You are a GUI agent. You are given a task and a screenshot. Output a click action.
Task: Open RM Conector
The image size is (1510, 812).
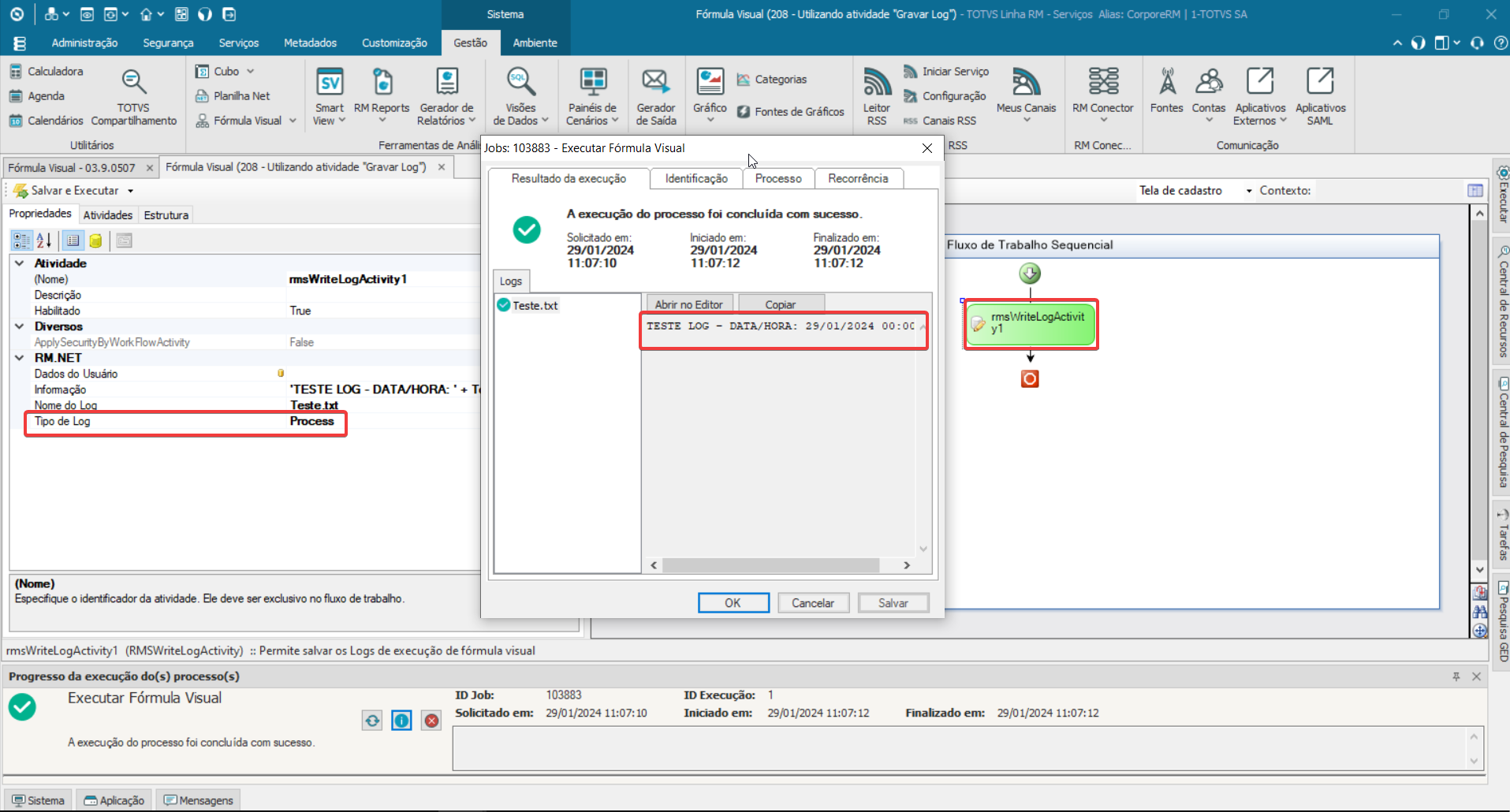pyautogui.click(x=1103, y=96)
